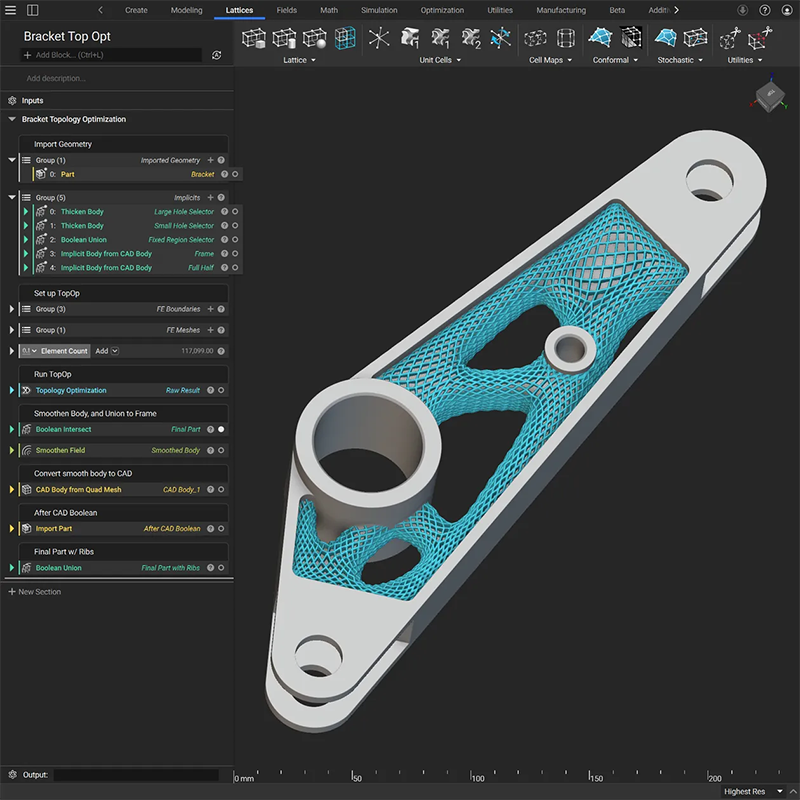The image size is (800, 800).
Task: Expand the FE Boundaries Group (3) block
Action: 10,309
